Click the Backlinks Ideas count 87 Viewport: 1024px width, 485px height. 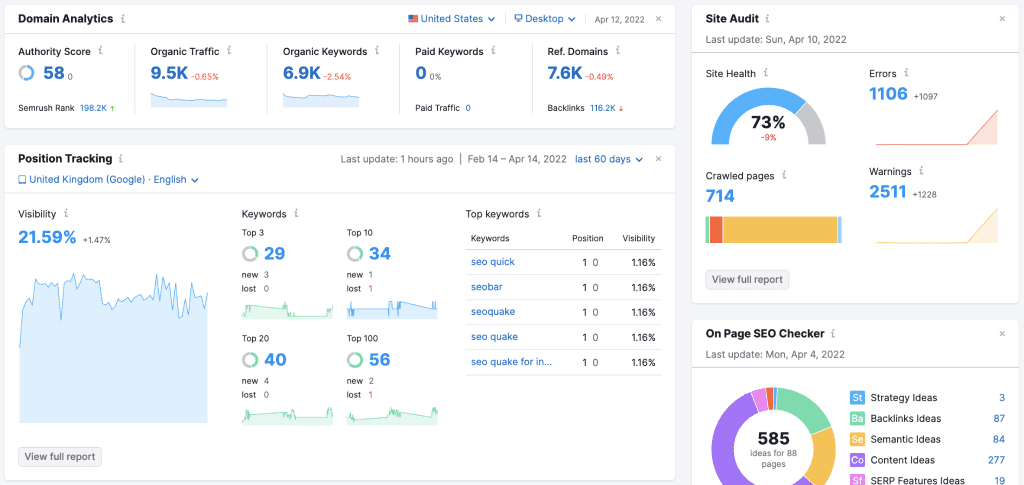[x=999, y=418]
